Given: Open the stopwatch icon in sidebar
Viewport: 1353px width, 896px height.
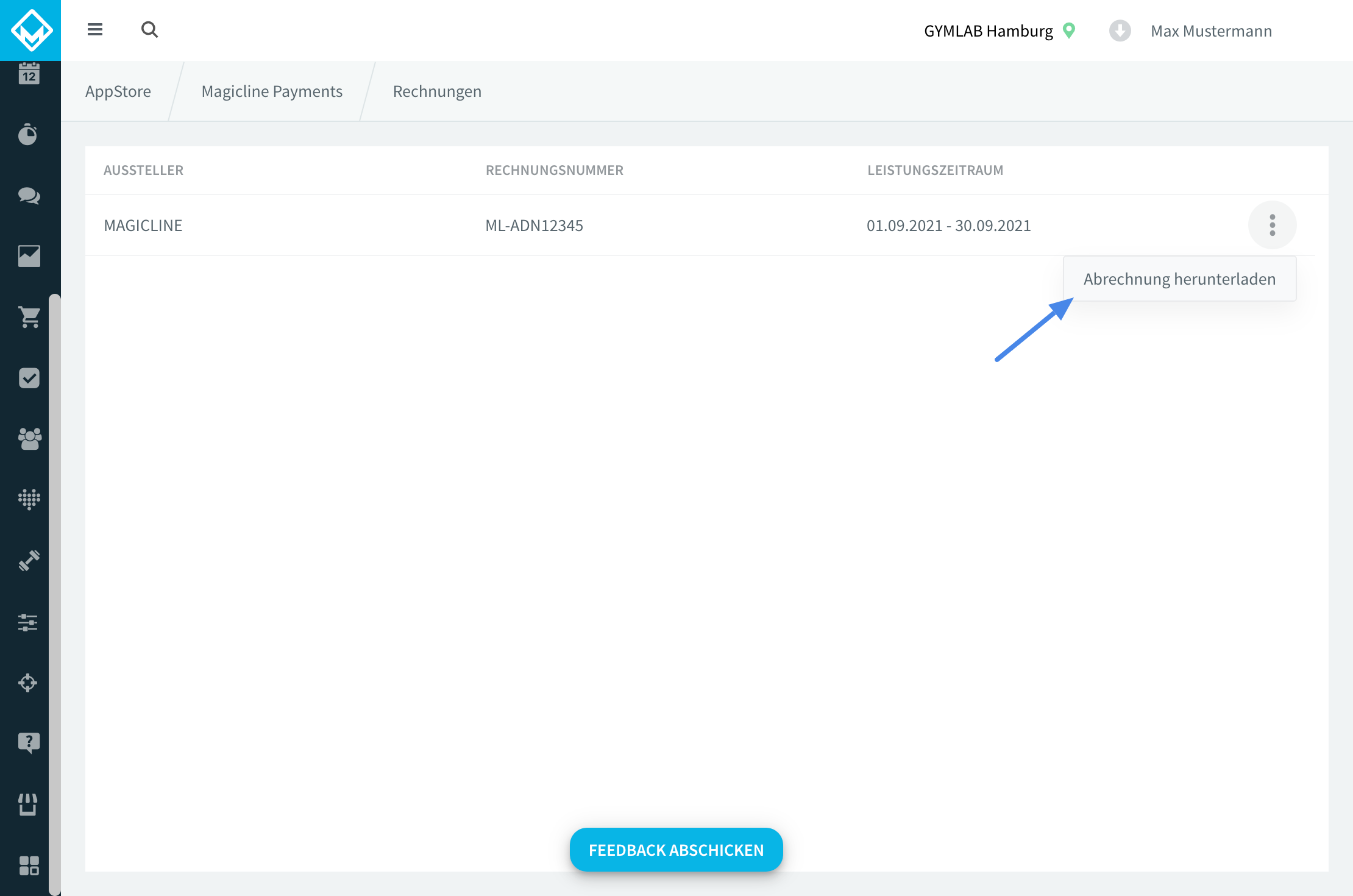Looking at the screenshot, I should [x=28, y=134].
